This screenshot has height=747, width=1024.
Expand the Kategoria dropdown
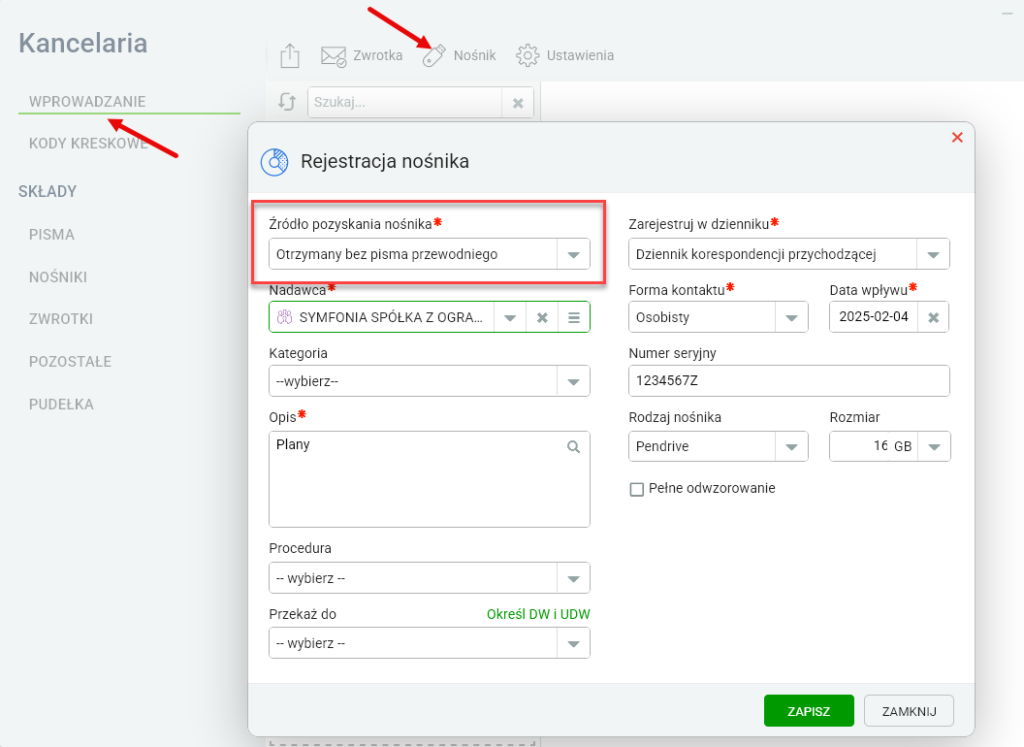coord(573,381)
